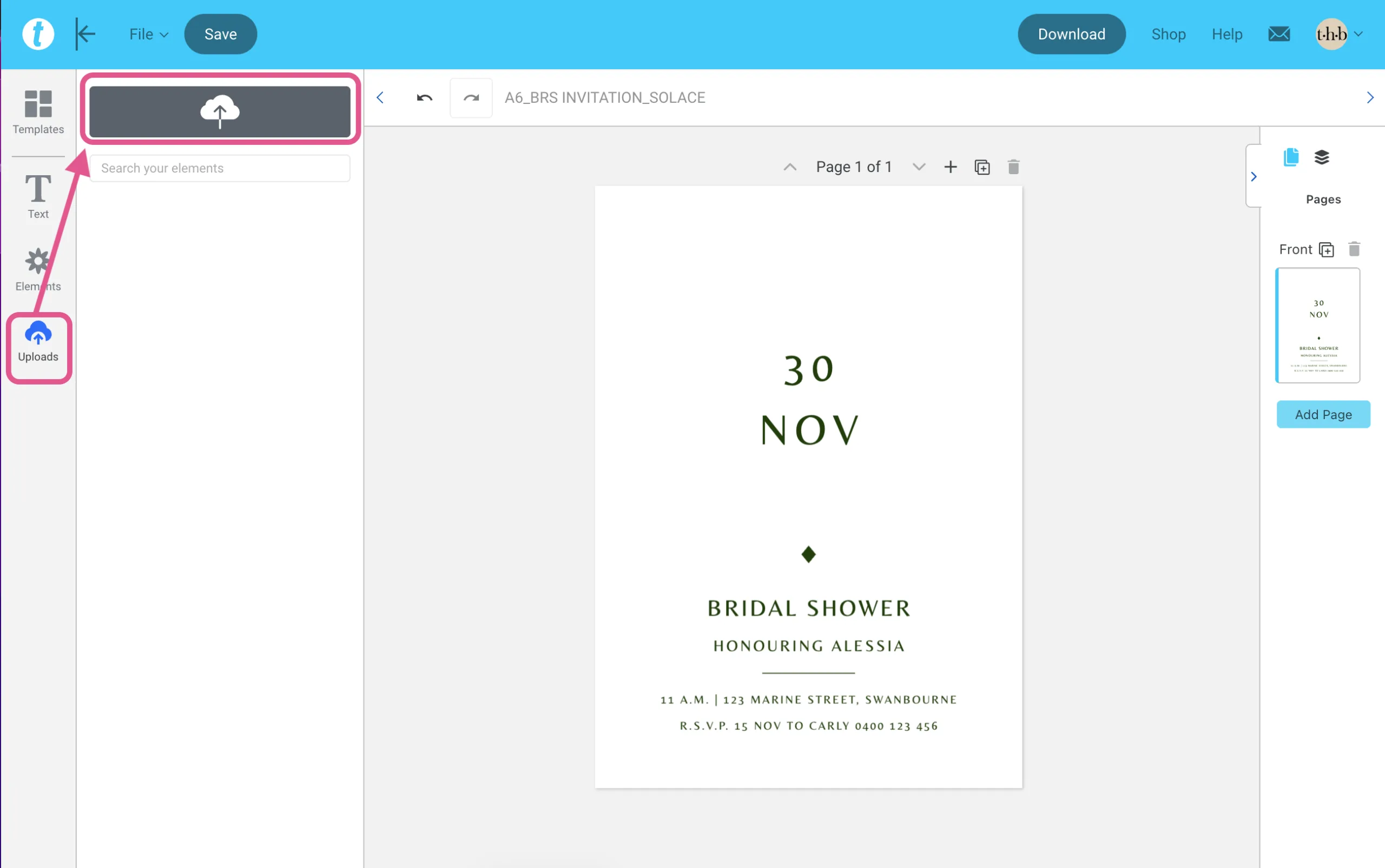
Task: Open the File dropdown menu
Action: pos(148,35)
